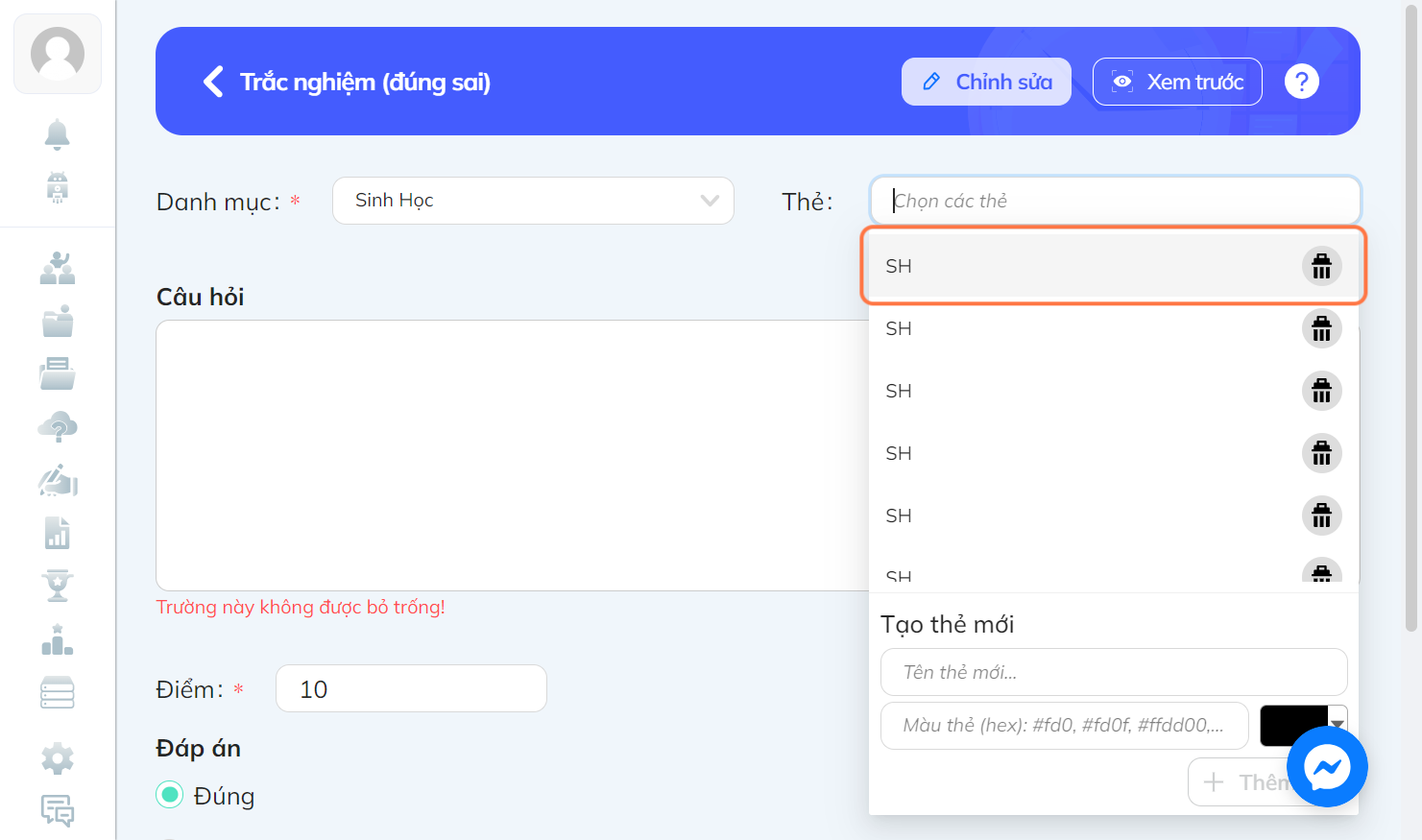
Task: Open the folder with person icon
Action: [x=58, y=321]
